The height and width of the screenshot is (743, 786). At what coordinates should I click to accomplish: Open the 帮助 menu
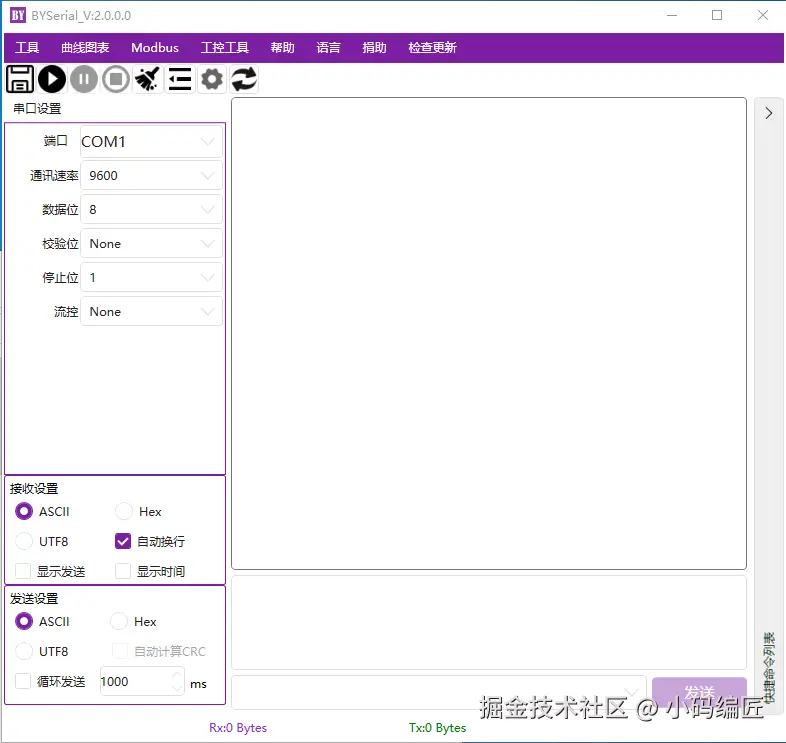[283, 48]
